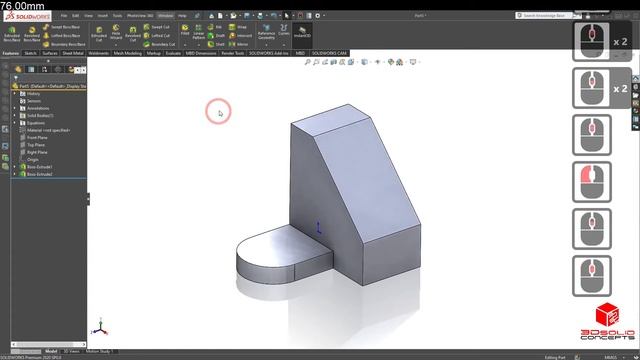Toggle the menu bar pin icon
Screen dimensions: 640x360
[197, 16]
